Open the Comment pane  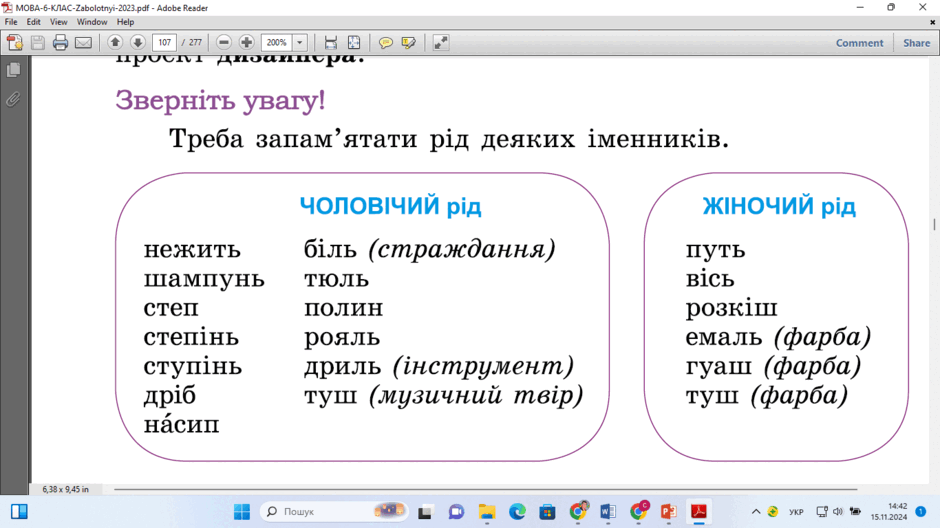(x=859, y=43)
